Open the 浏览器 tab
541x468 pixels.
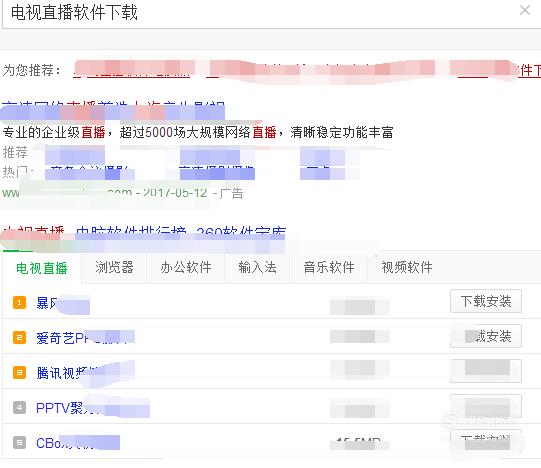(114, 267)
